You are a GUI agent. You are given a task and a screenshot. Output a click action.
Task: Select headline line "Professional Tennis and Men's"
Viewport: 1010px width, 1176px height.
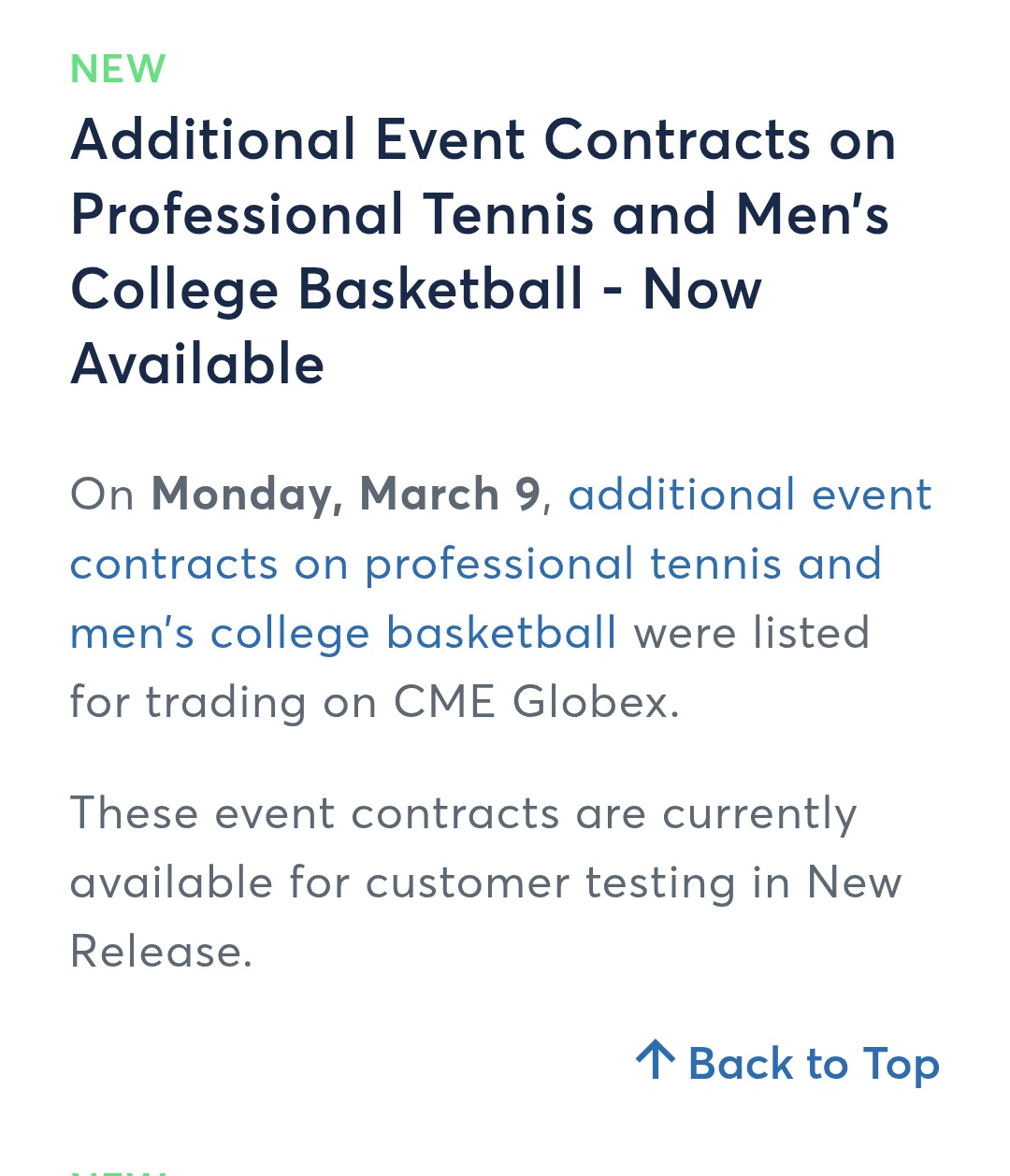coord(479,214)
